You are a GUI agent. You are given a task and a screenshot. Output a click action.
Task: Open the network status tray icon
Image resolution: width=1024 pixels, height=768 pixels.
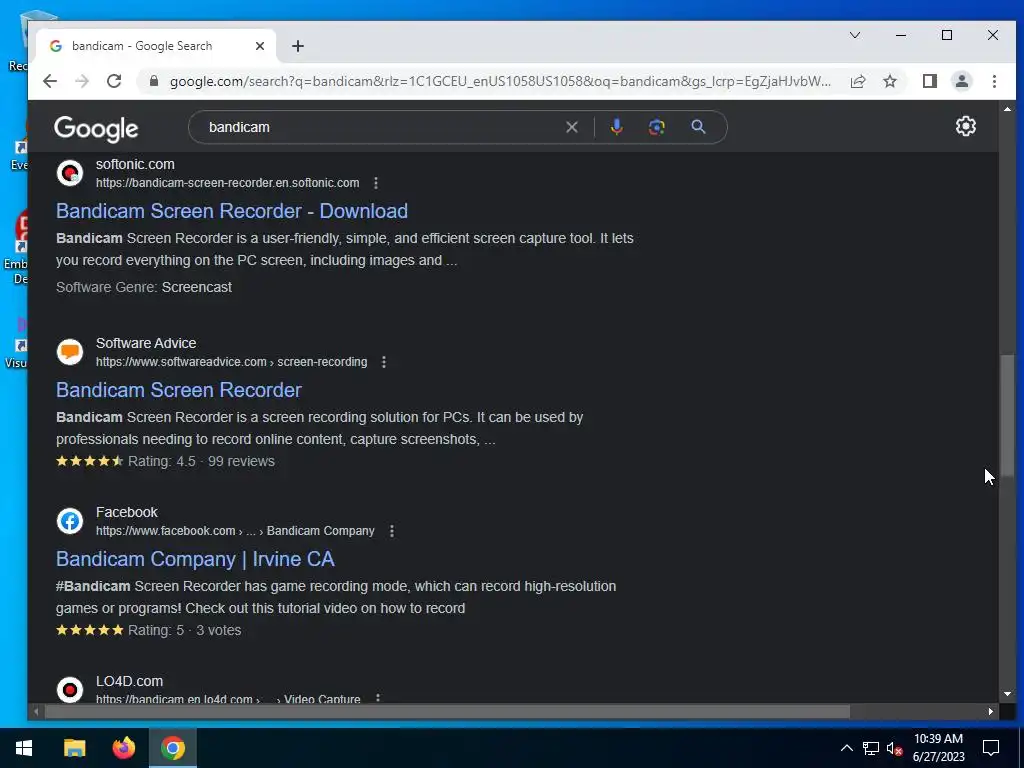tap(870, 748)
